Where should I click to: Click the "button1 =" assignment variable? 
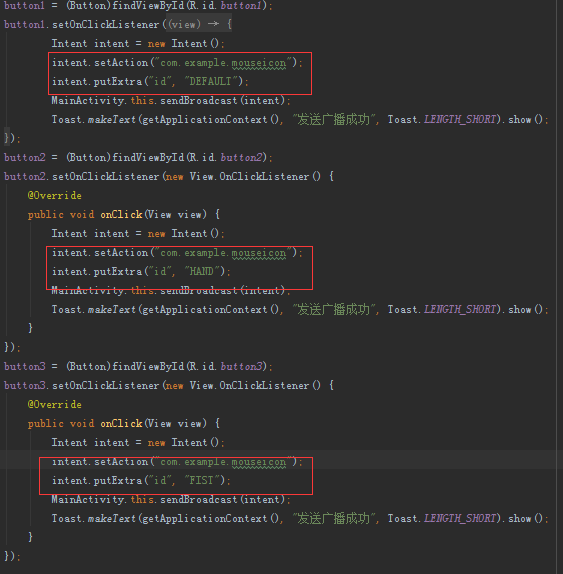click(x=24, y=5)
